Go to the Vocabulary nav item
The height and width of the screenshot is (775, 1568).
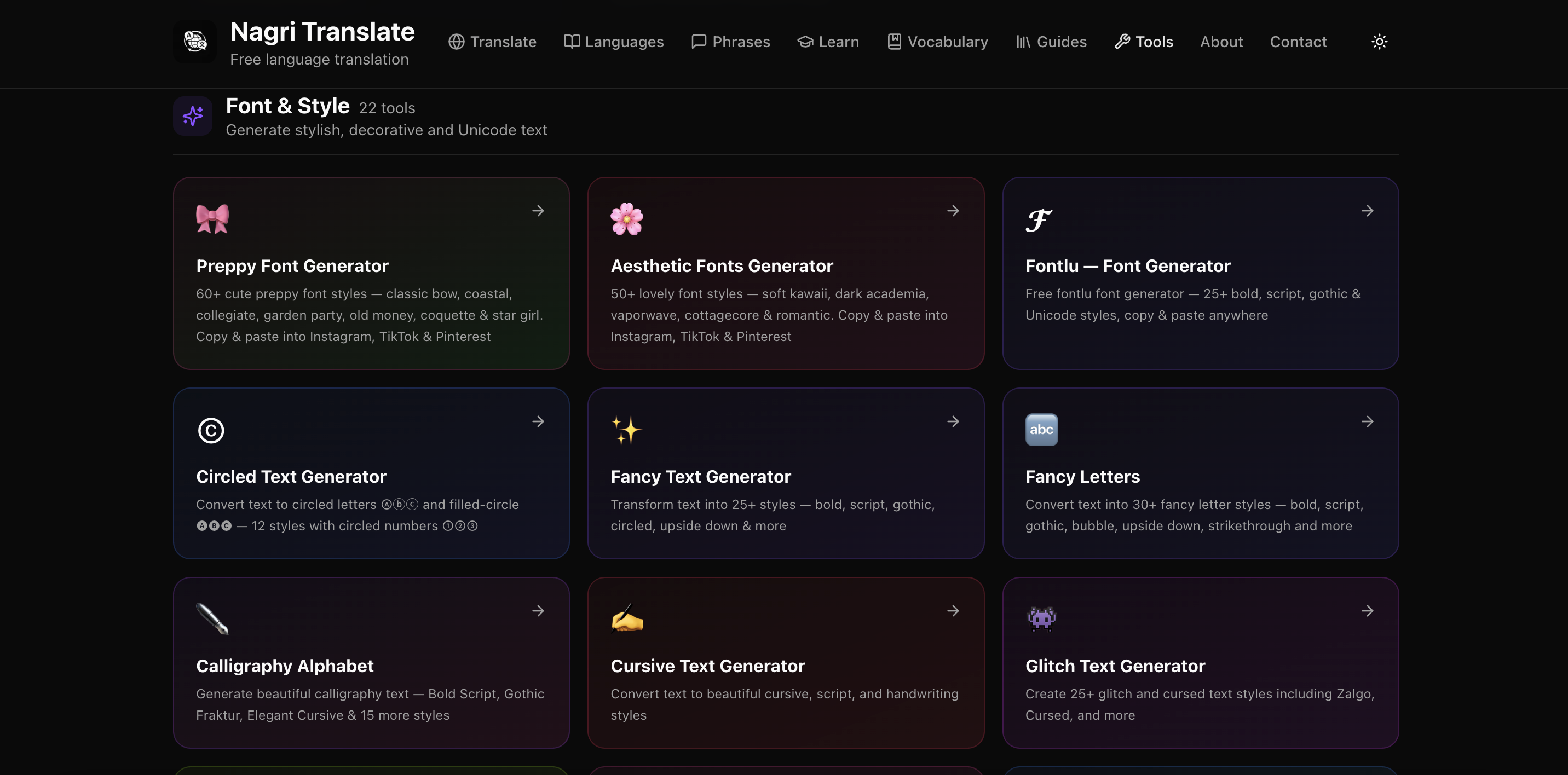tap(937, 42)
